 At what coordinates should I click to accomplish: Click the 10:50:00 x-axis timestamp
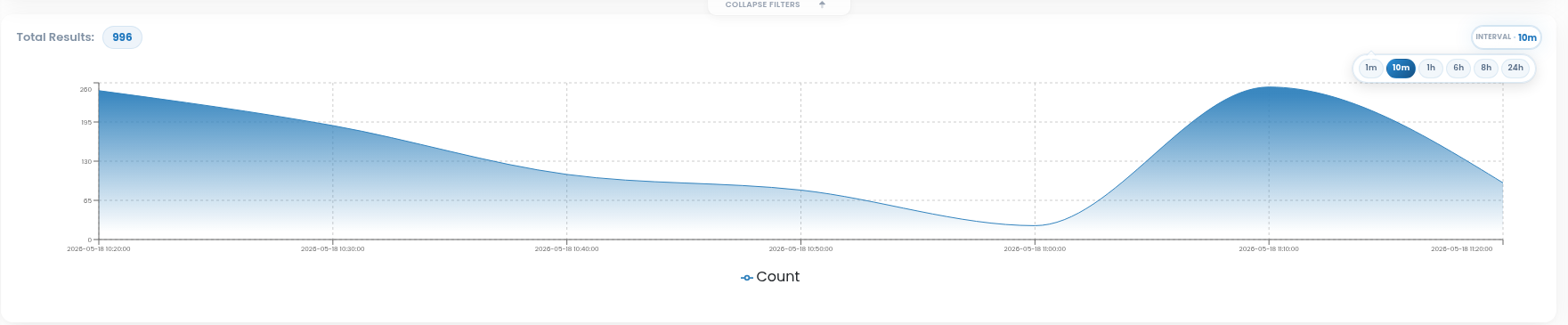(x=800, y=249)
